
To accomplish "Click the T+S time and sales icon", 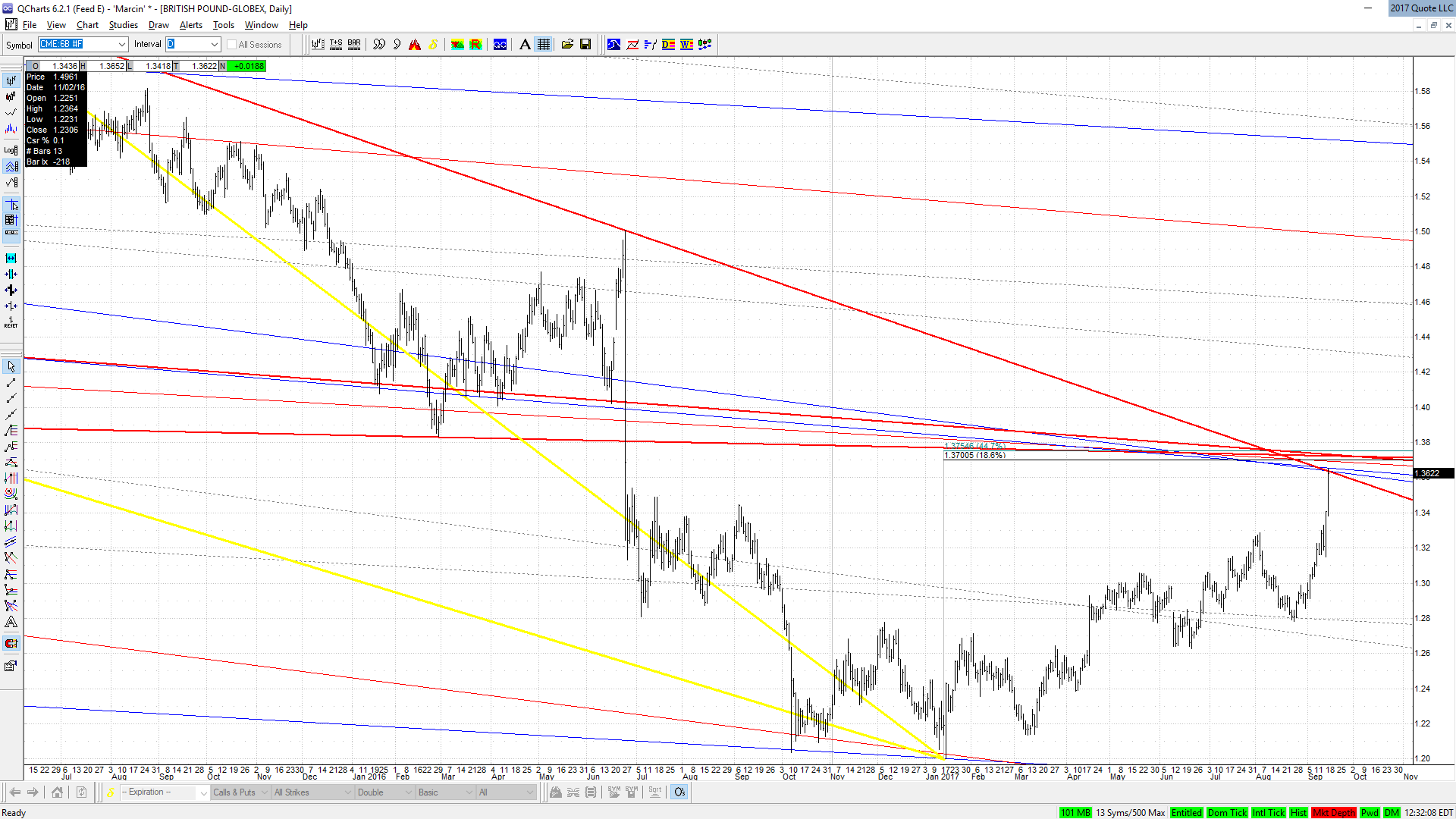I will [336, 45].
